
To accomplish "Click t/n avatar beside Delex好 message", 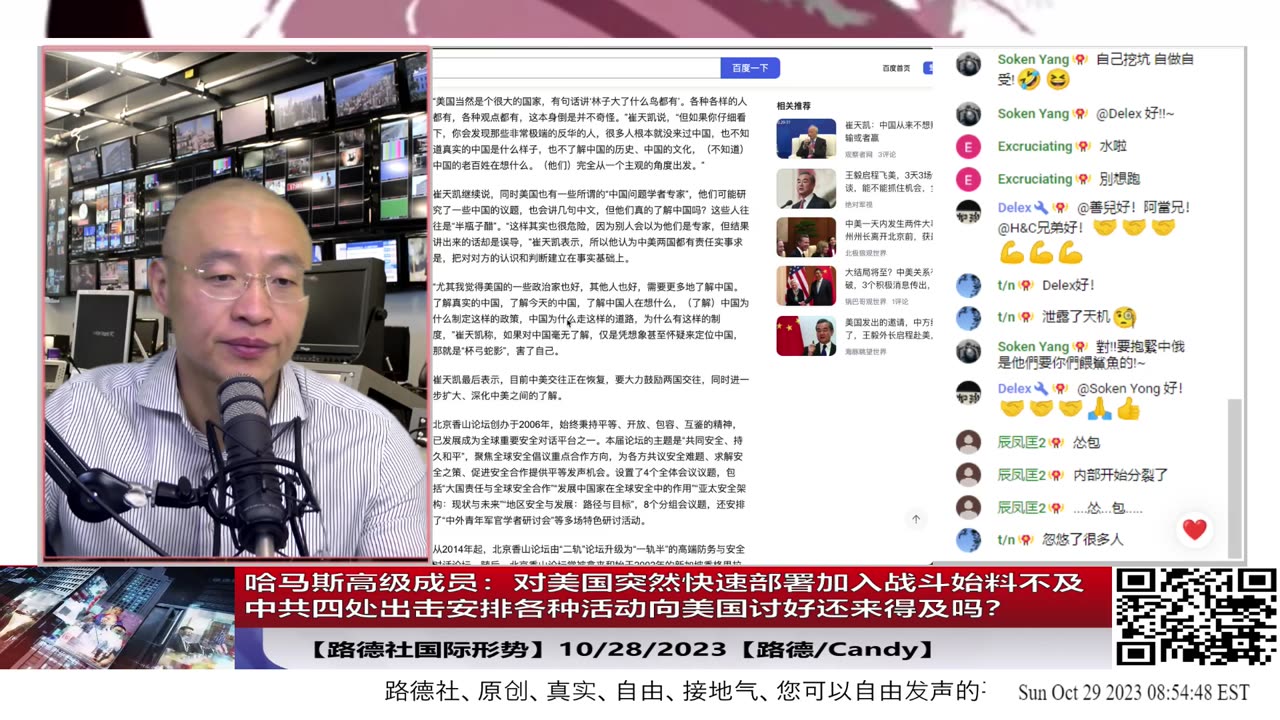I will [x=968, y=285].
